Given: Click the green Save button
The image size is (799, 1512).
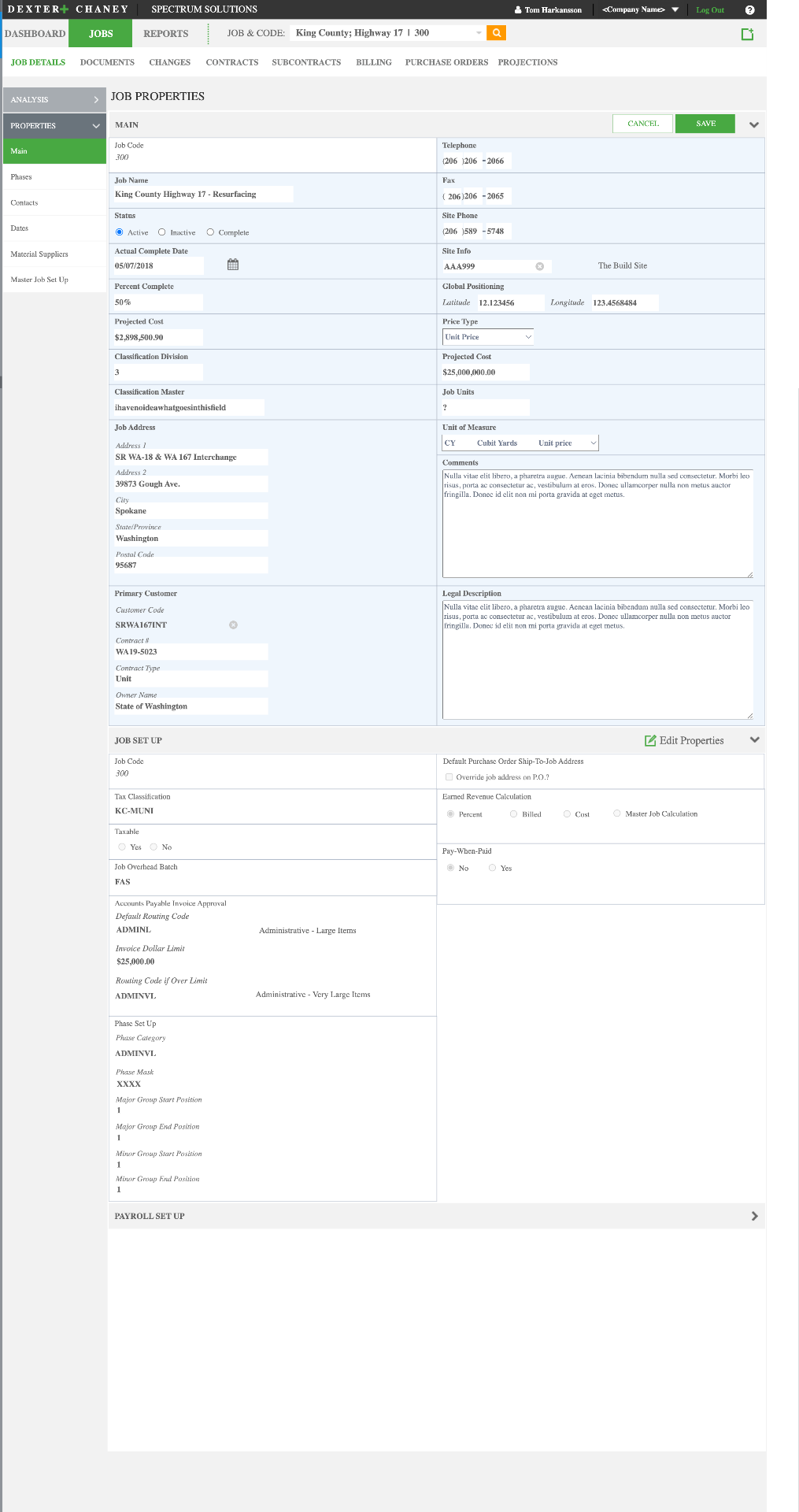Looking at the screenshot, I should (705, 124).
